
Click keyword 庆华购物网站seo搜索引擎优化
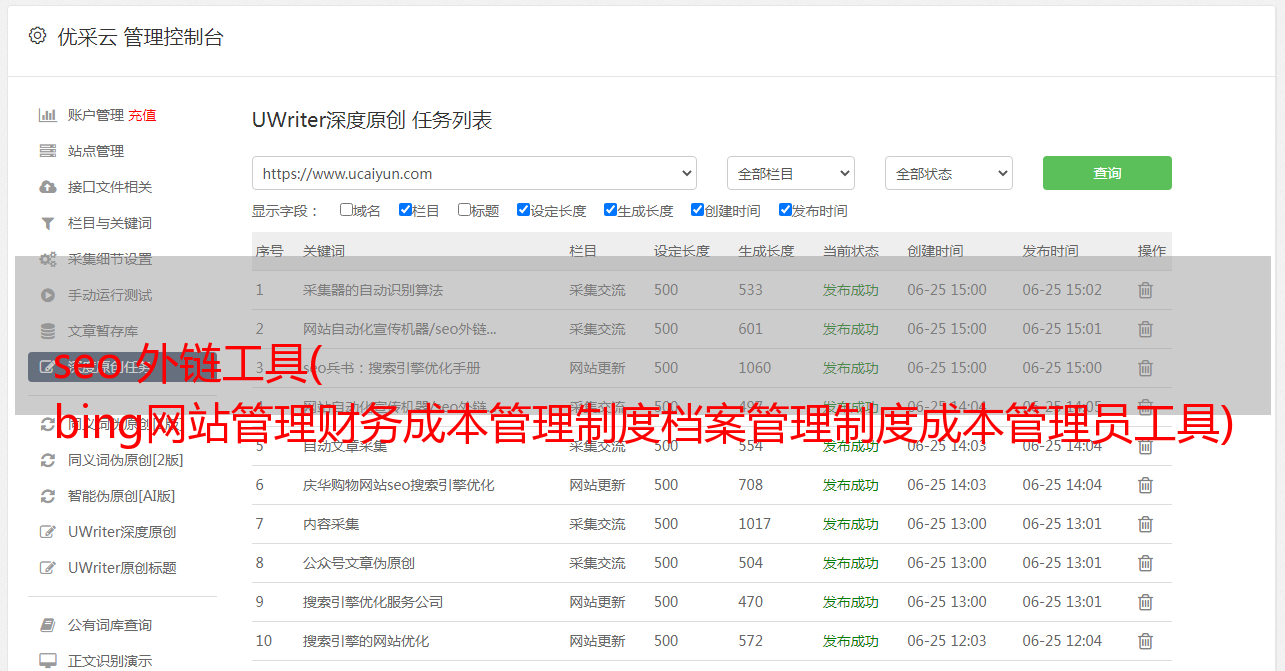399,485
